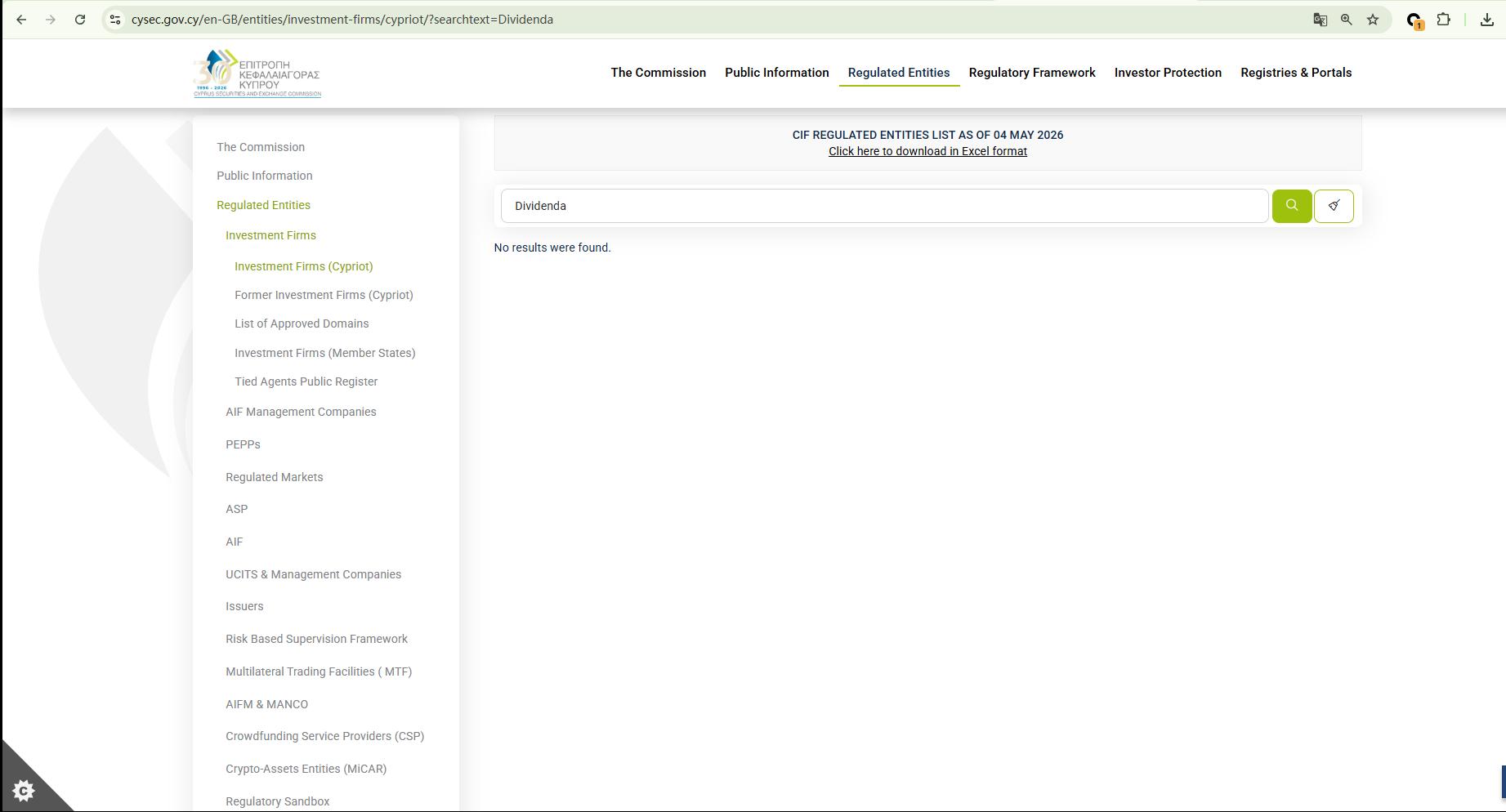Open Former Investment Firms (Cypriot)
1506x812 pixels.
[x=324, y=295]
